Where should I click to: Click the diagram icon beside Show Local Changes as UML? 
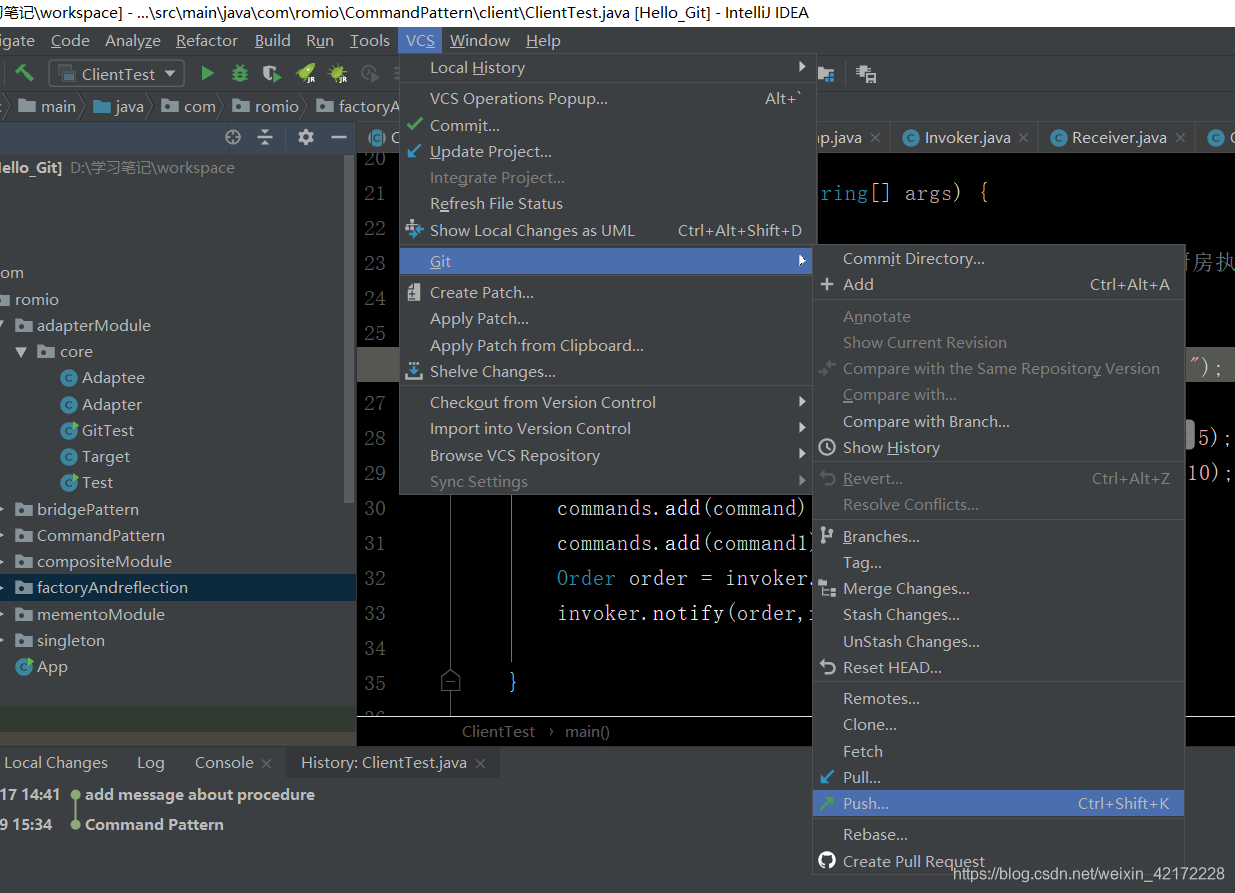tap(414, 230)
